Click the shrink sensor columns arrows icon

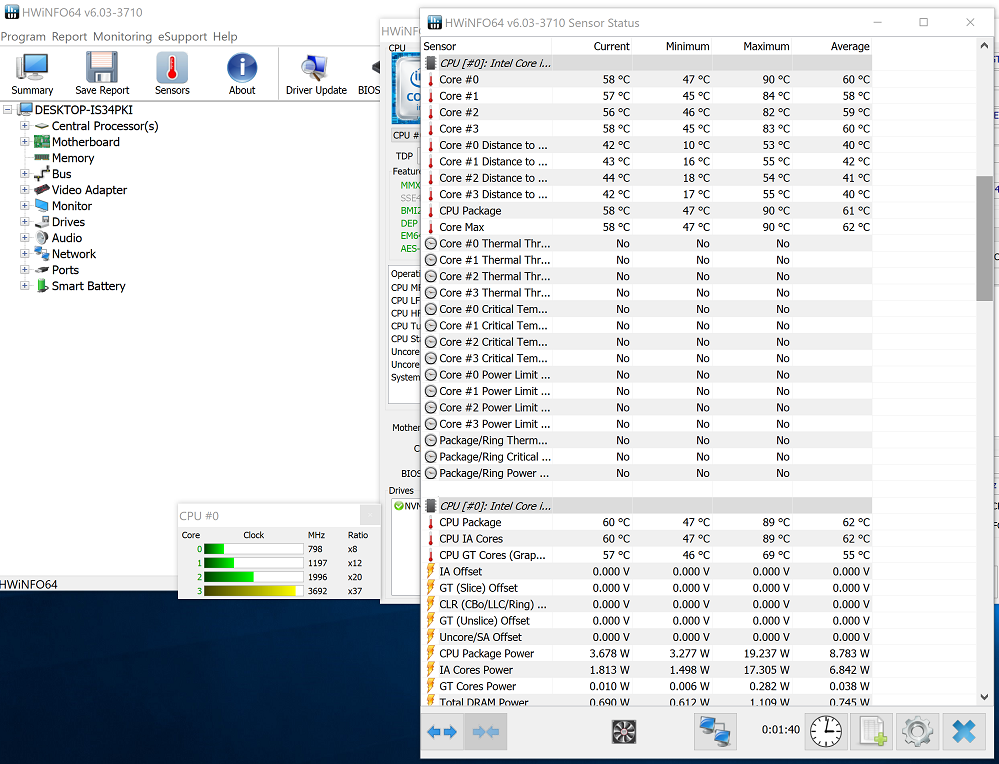[x=486, y=732]
